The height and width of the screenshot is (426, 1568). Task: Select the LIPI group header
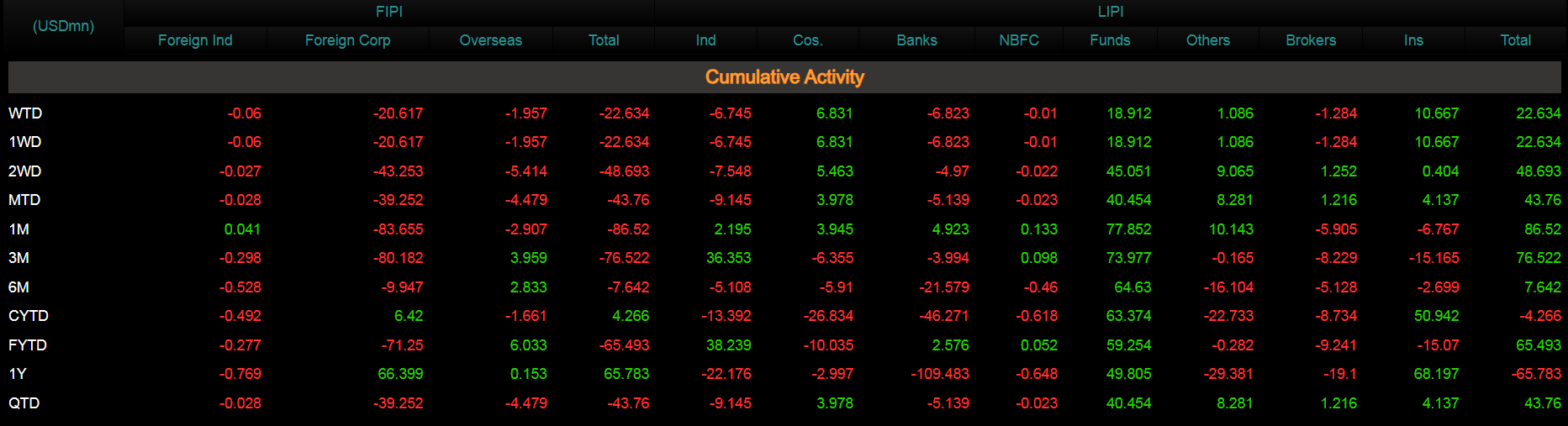1111,12
